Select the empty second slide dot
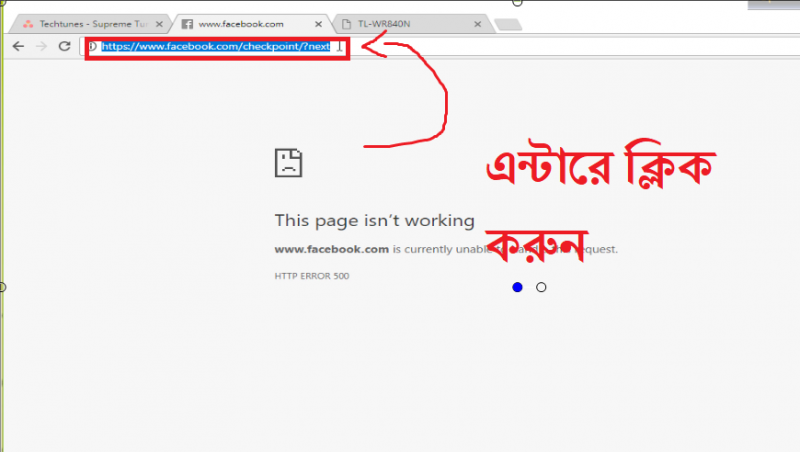The width and height of the screenshot is (800, 452). pyautogui.click(x=541, y=287)
